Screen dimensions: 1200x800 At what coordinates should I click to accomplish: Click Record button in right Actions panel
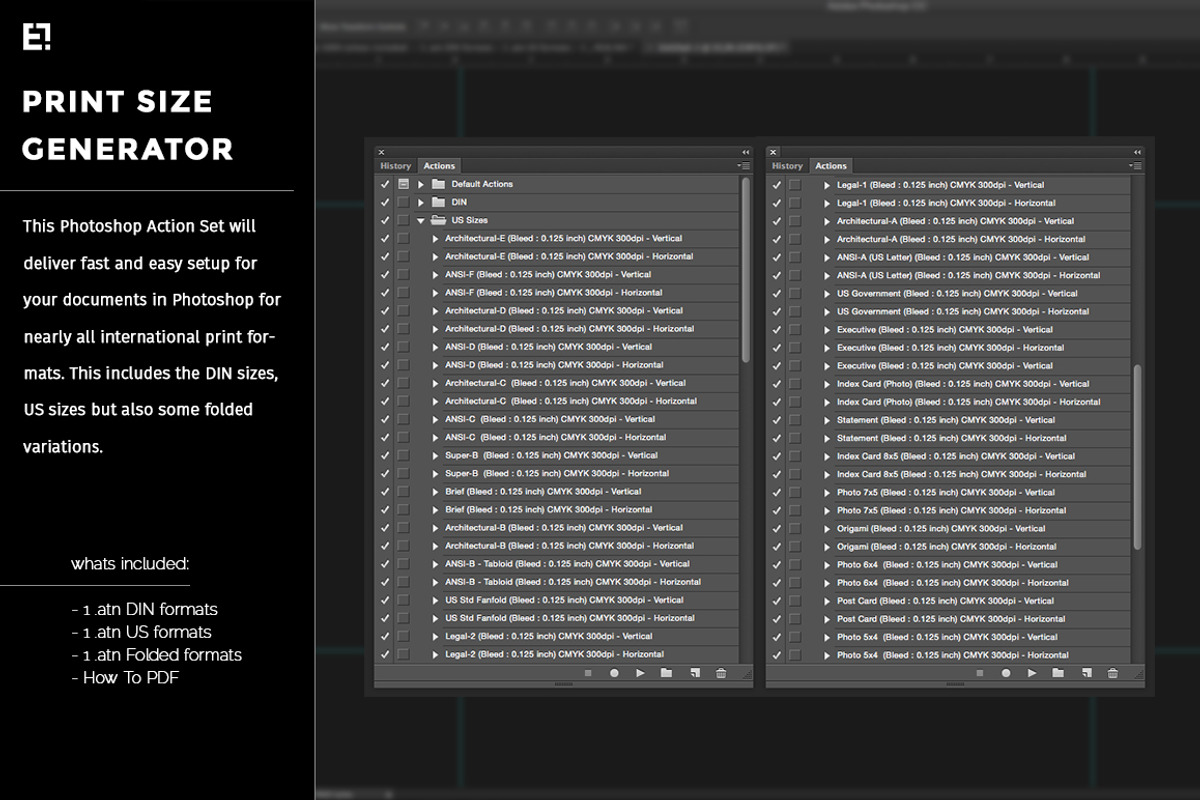[1007, 673]
